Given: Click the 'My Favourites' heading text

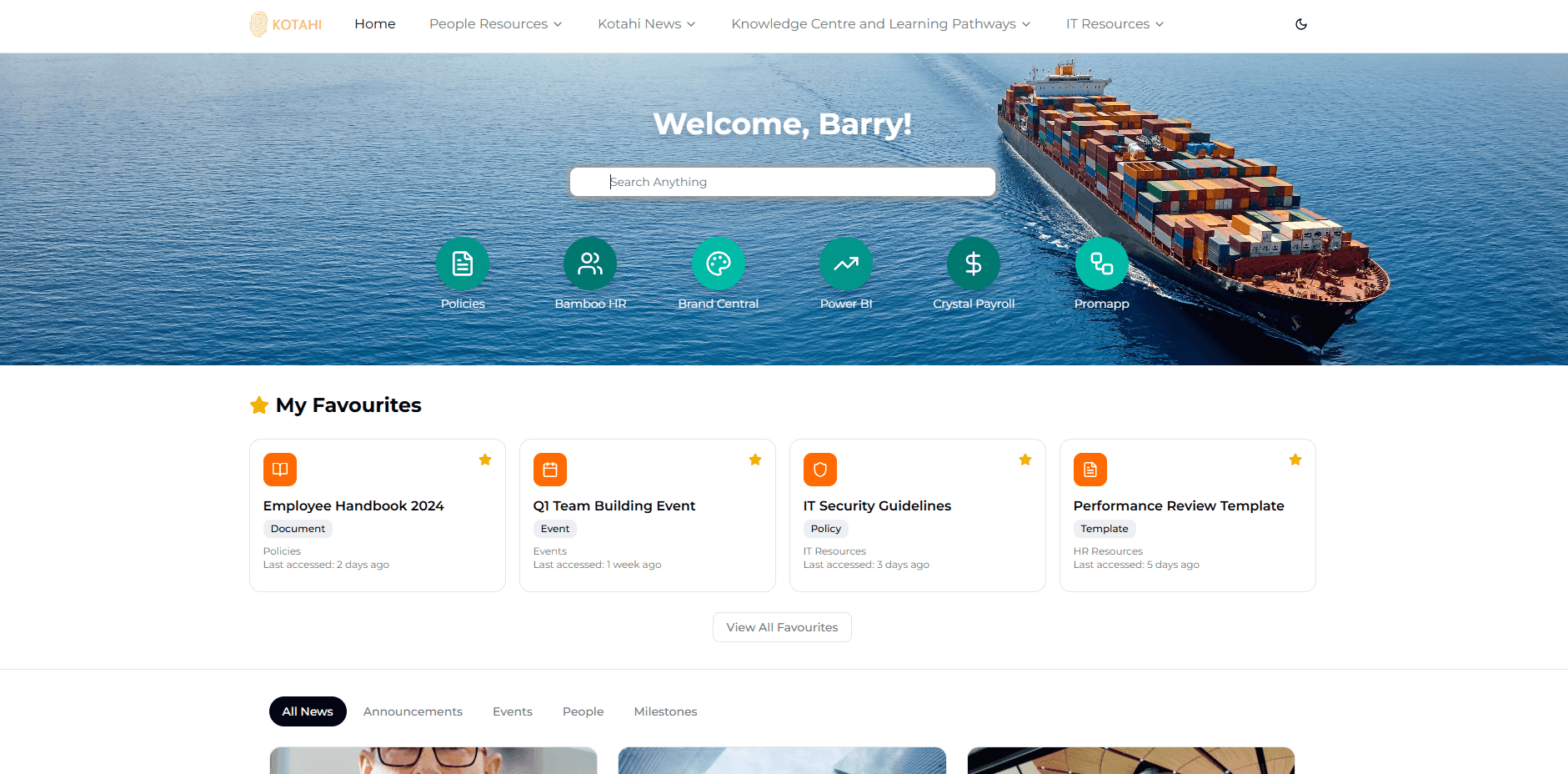Looking at the screenshot, I should click(348, 405).
